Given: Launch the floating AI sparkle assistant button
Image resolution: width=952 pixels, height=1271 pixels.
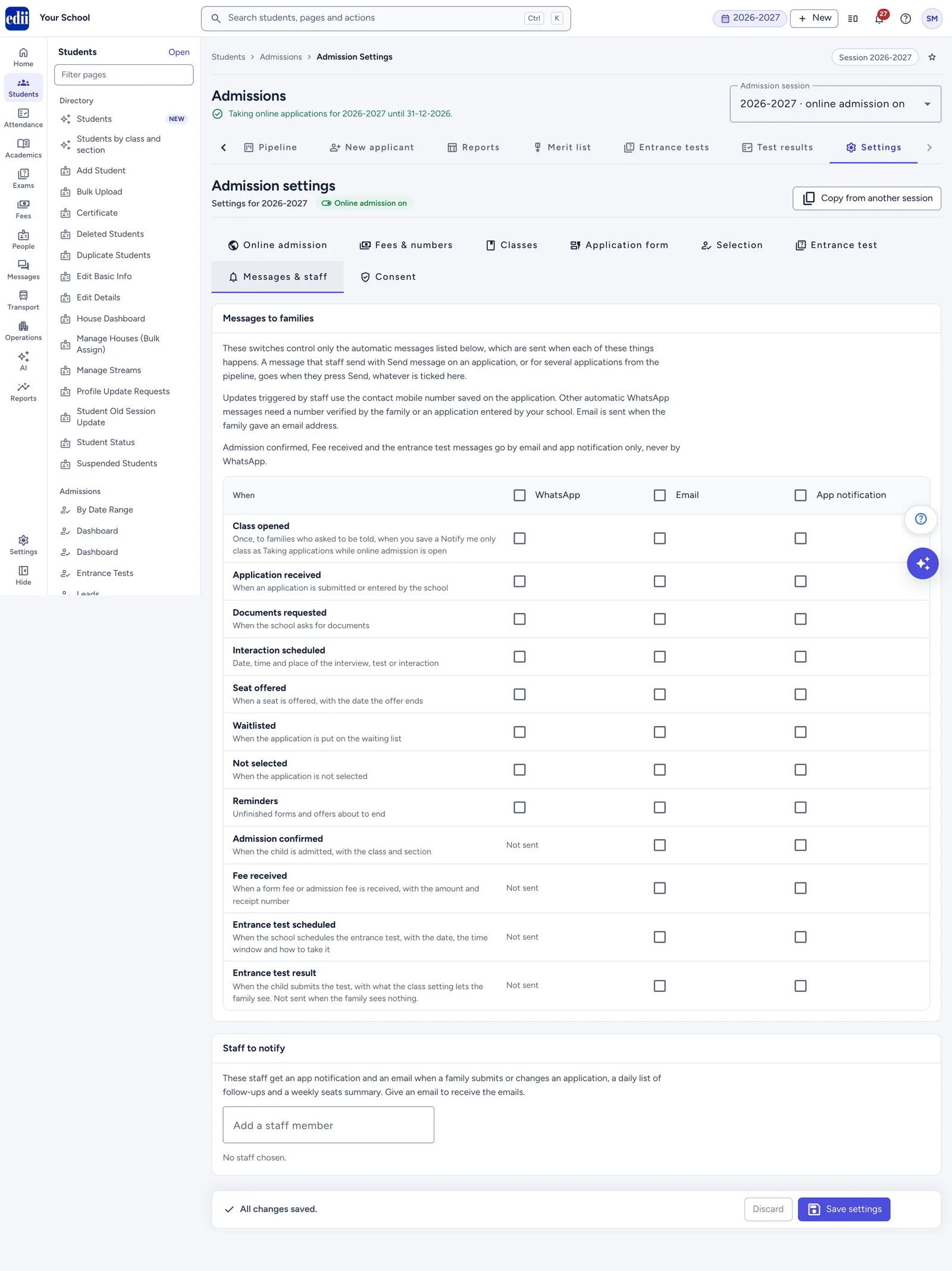Looking at the screenshot, I should pos(922,564).
